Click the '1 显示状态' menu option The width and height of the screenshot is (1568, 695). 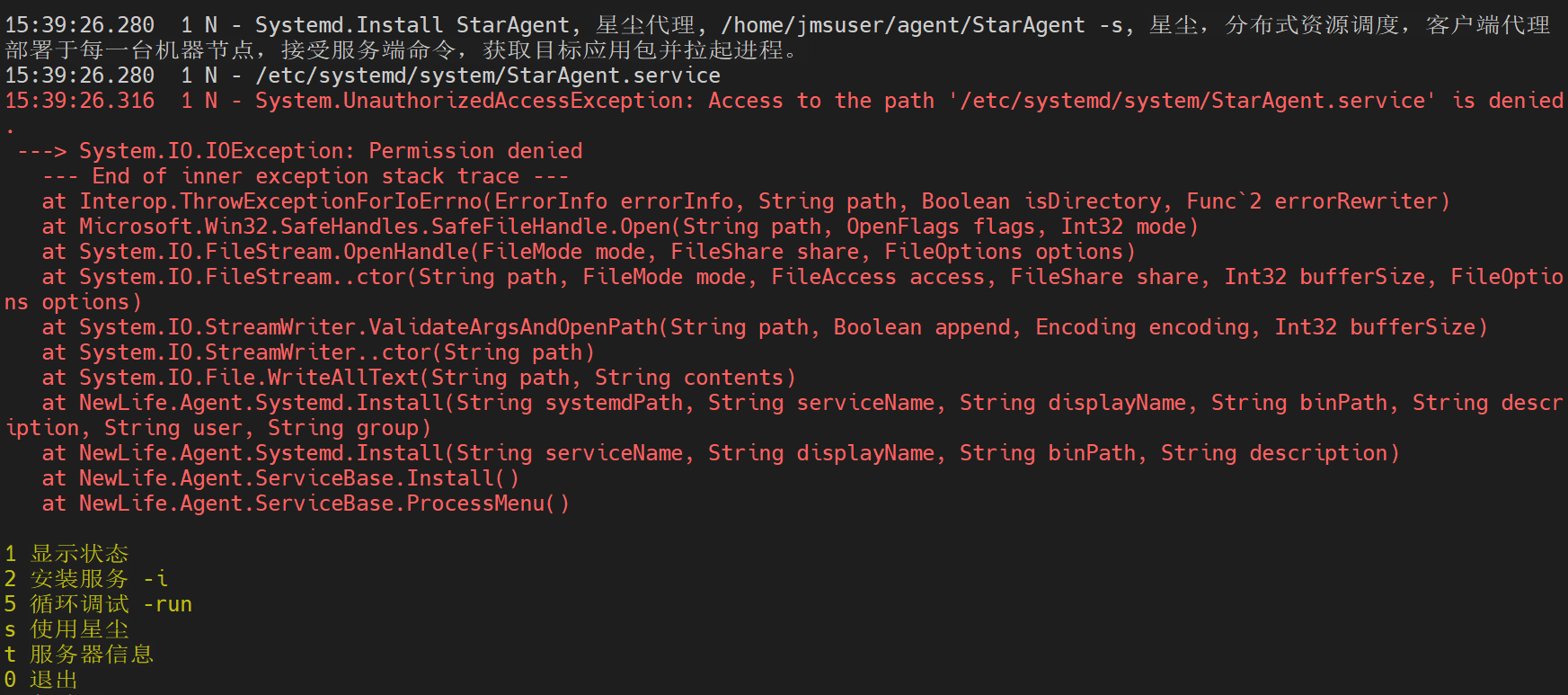tap(67, 554)
